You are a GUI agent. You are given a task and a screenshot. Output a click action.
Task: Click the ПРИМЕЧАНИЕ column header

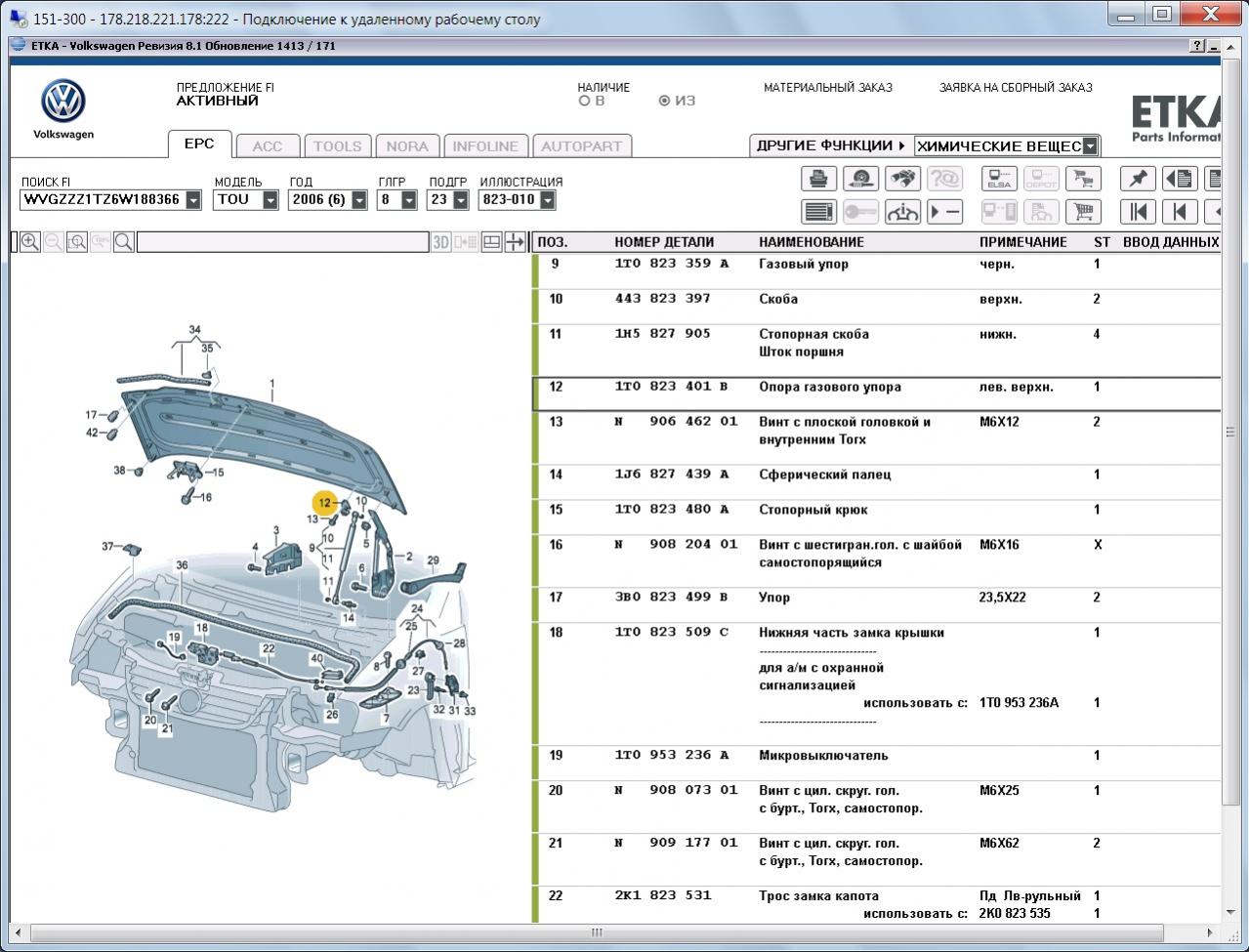1023,242
